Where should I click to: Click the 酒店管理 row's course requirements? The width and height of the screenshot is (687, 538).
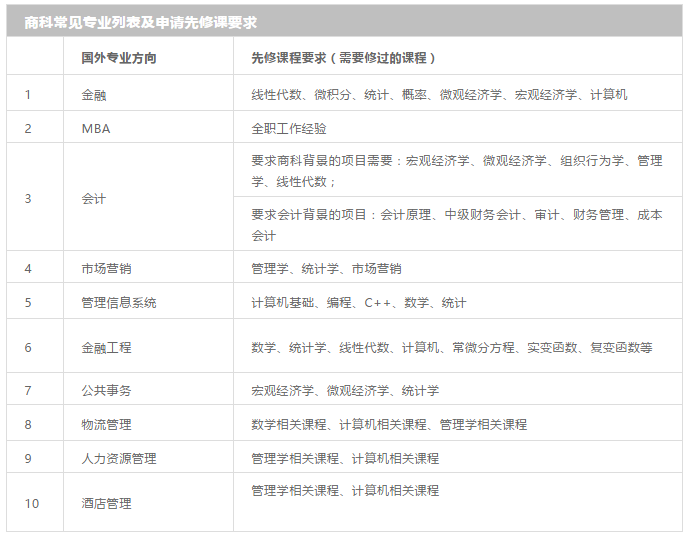[345, 490]
